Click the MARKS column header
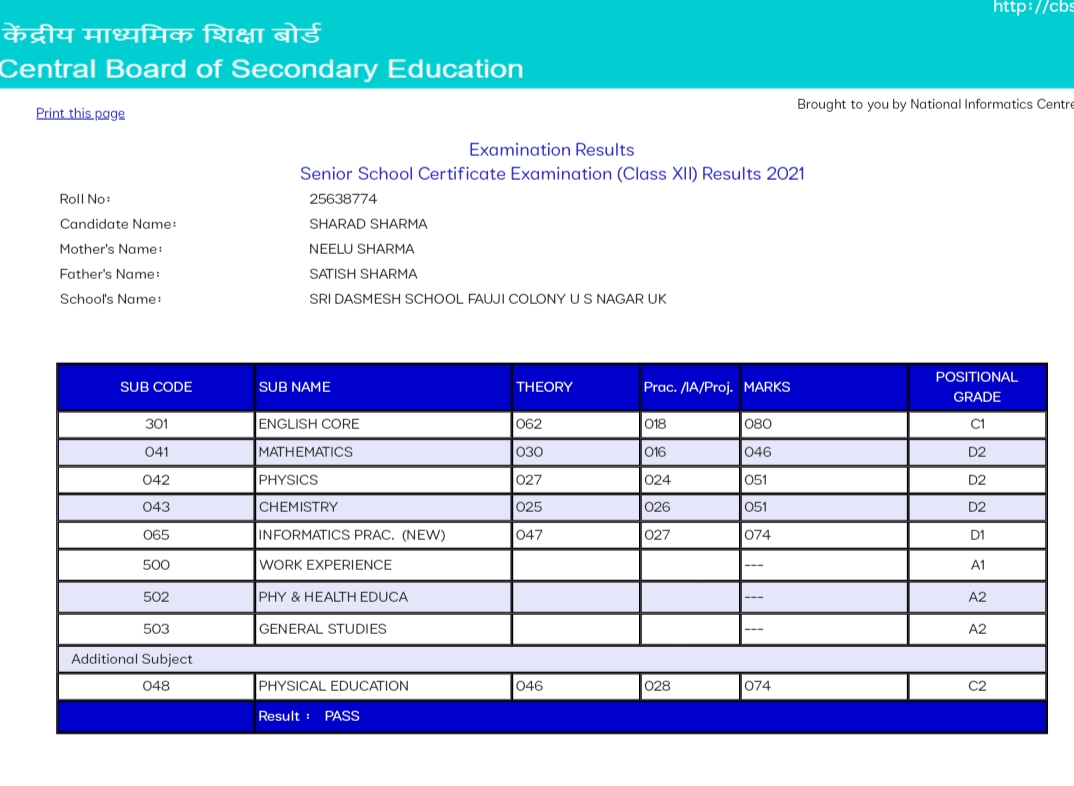 tap(824, 387)
